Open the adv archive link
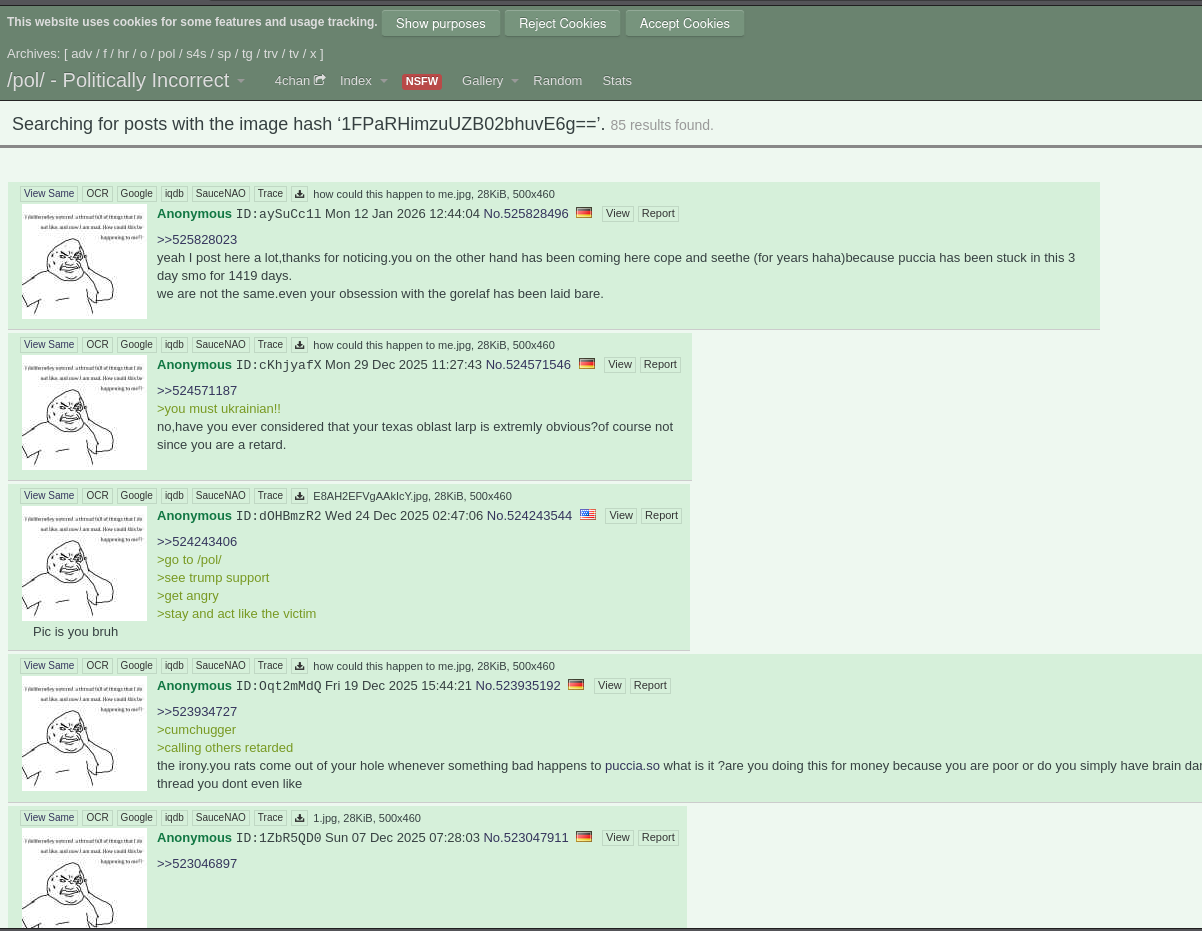The image size is (1202, 931). tap(82, 54)
